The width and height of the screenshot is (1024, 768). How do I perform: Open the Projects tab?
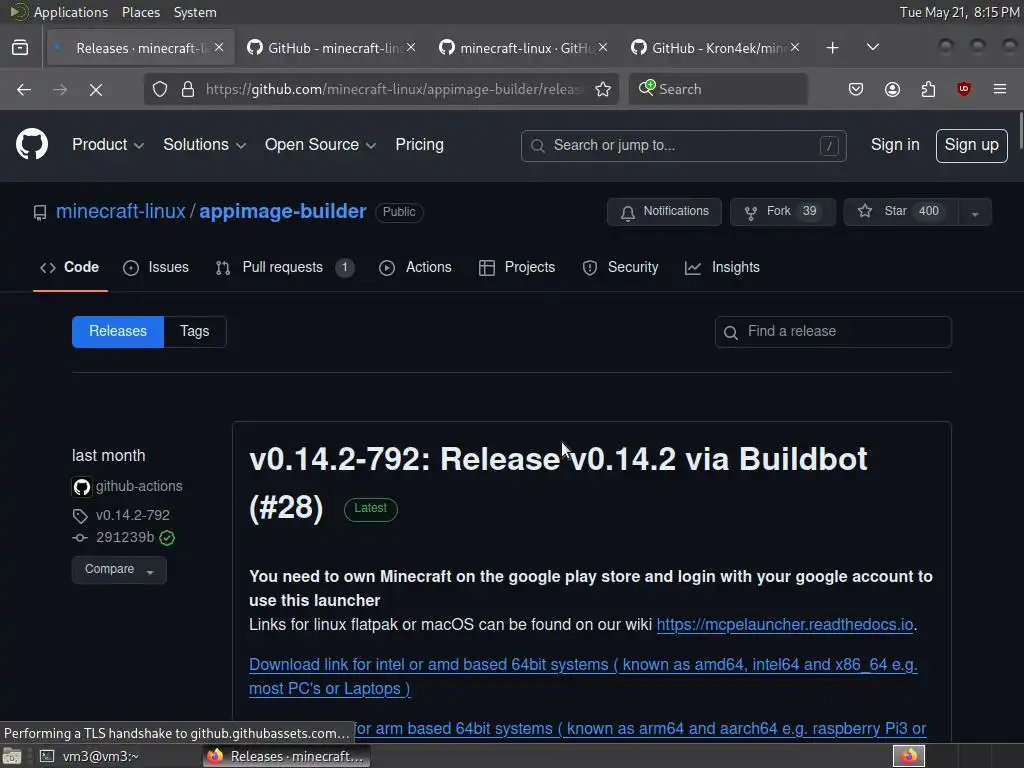coord(517,267)
